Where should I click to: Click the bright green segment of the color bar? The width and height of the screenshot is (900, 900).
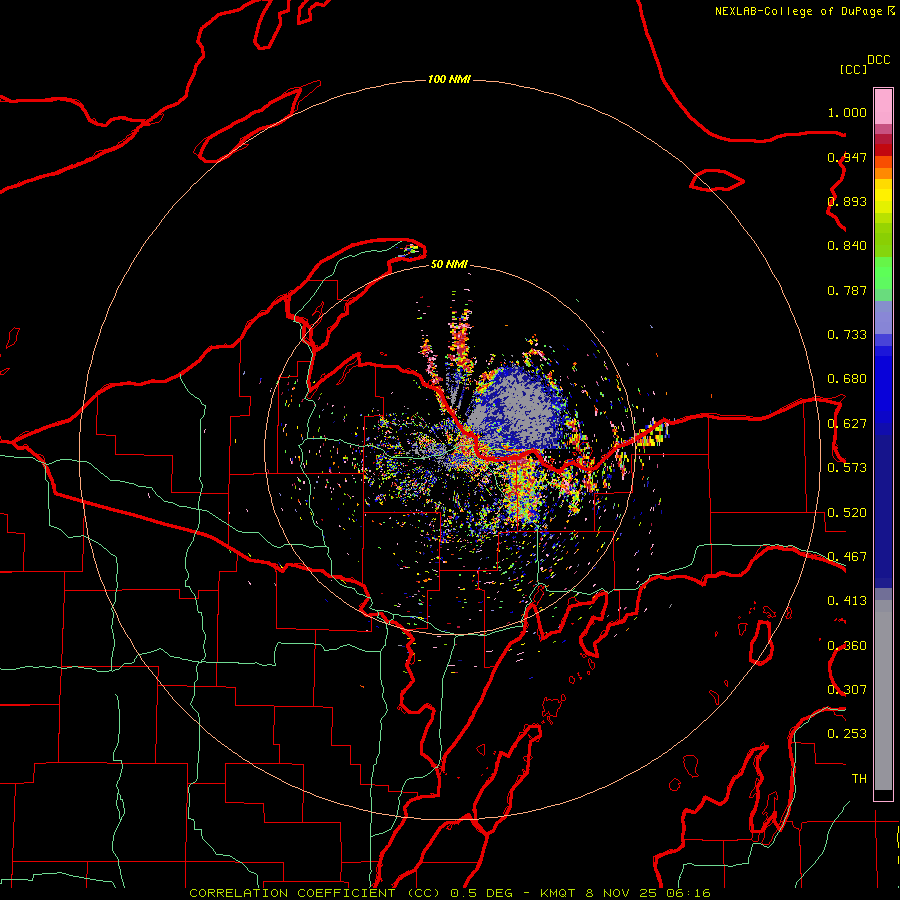coord(883,273)
